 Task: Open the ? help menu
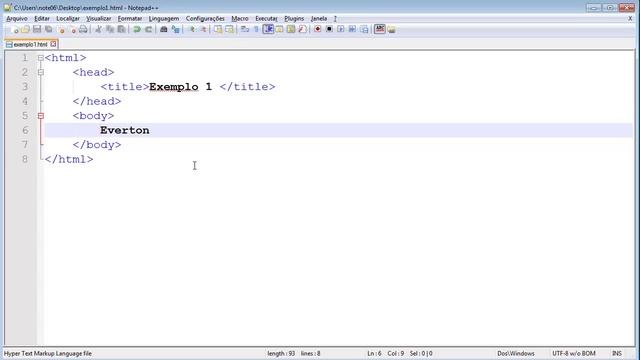(x=335, y=19)
